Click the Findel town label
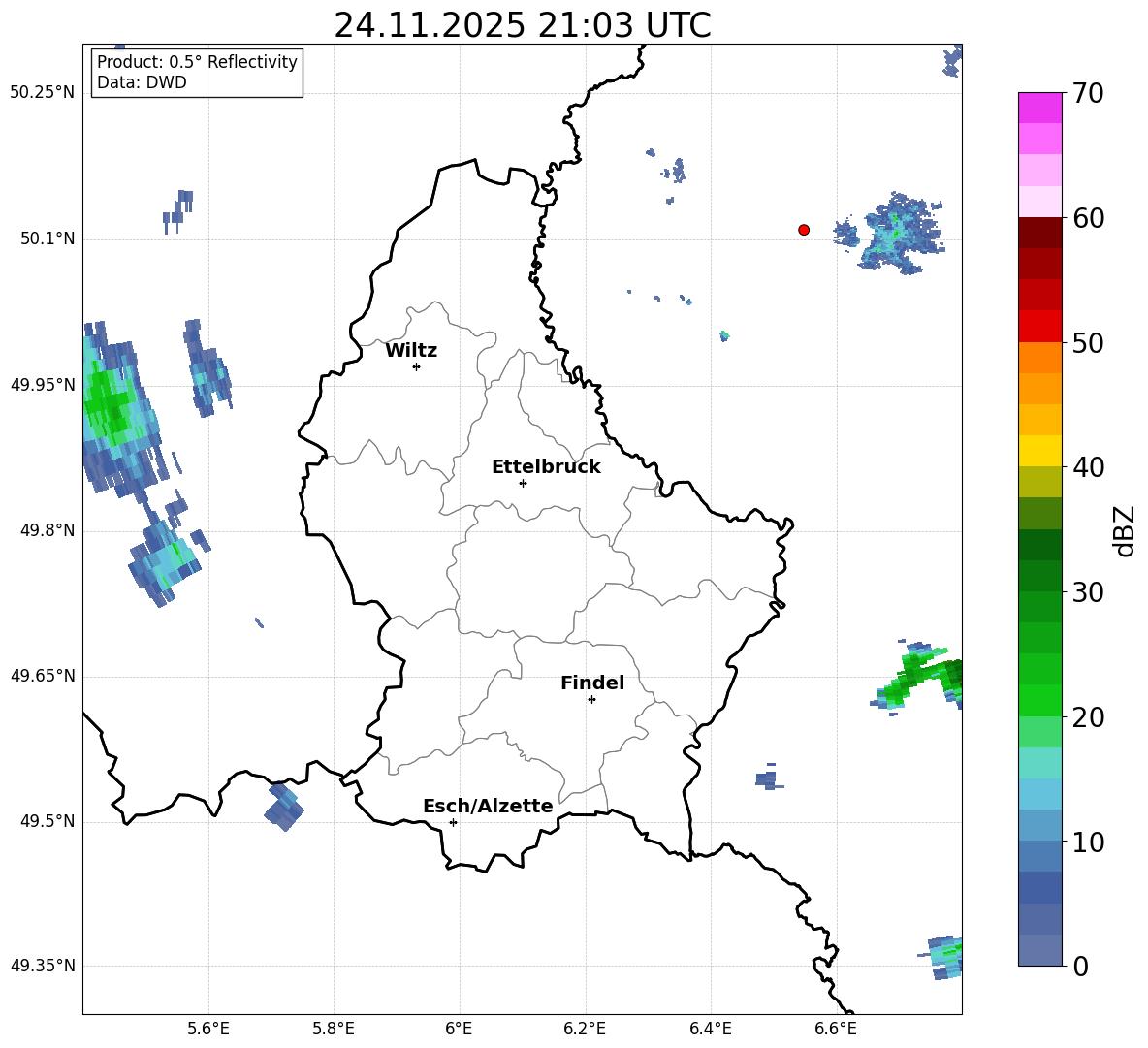 click(592, 683)
